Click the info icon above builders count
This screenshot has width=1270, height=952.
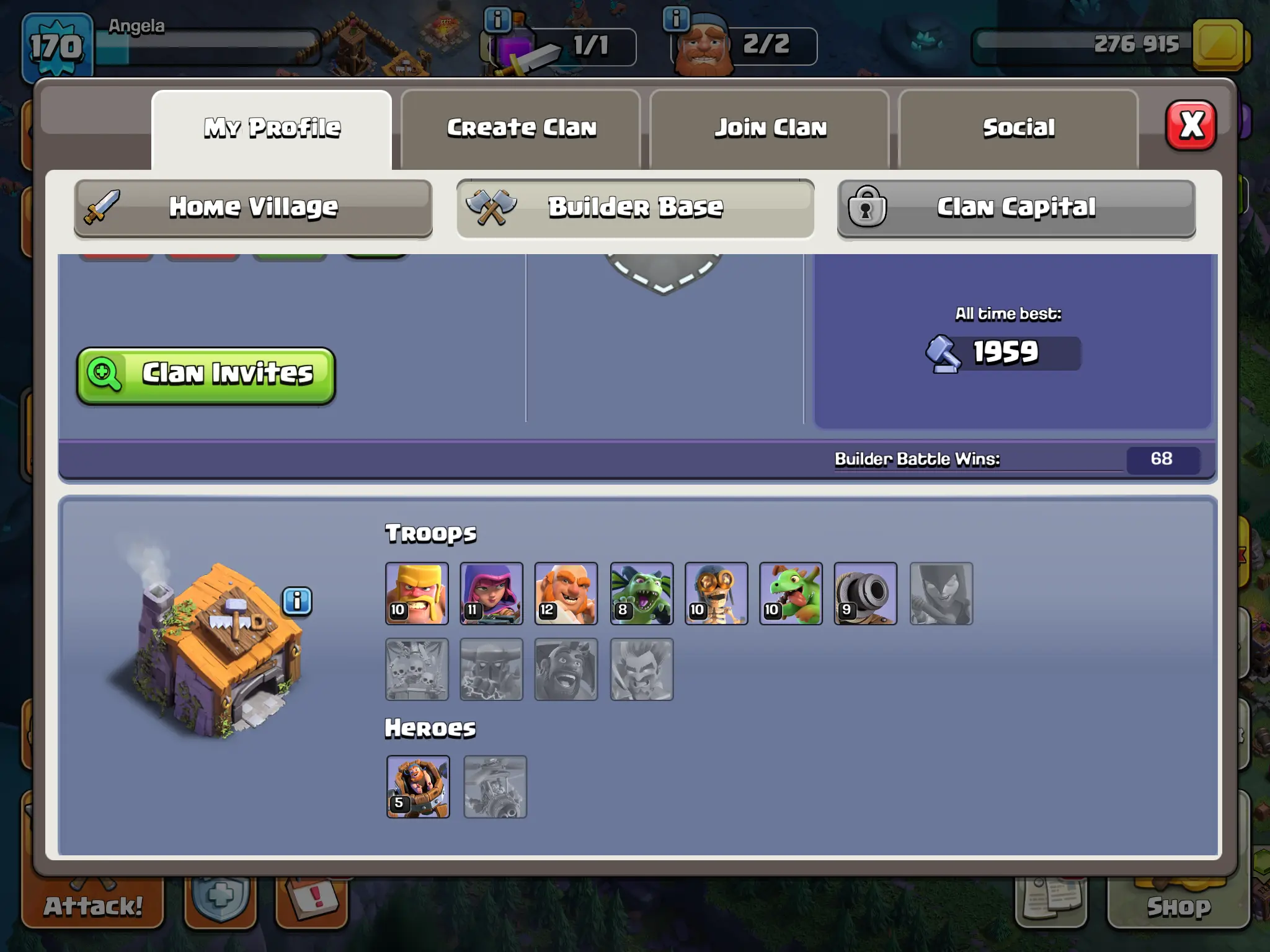676,18
